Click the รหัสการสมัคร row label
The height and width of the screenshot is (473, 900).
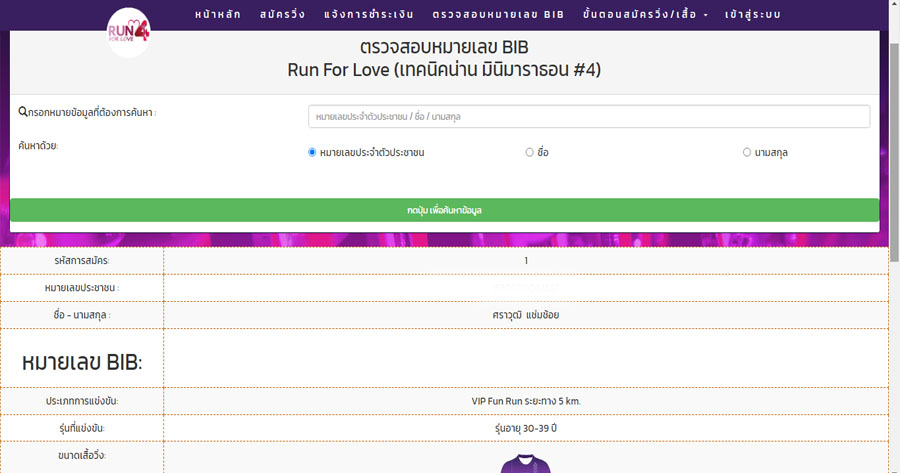[82, 260]
